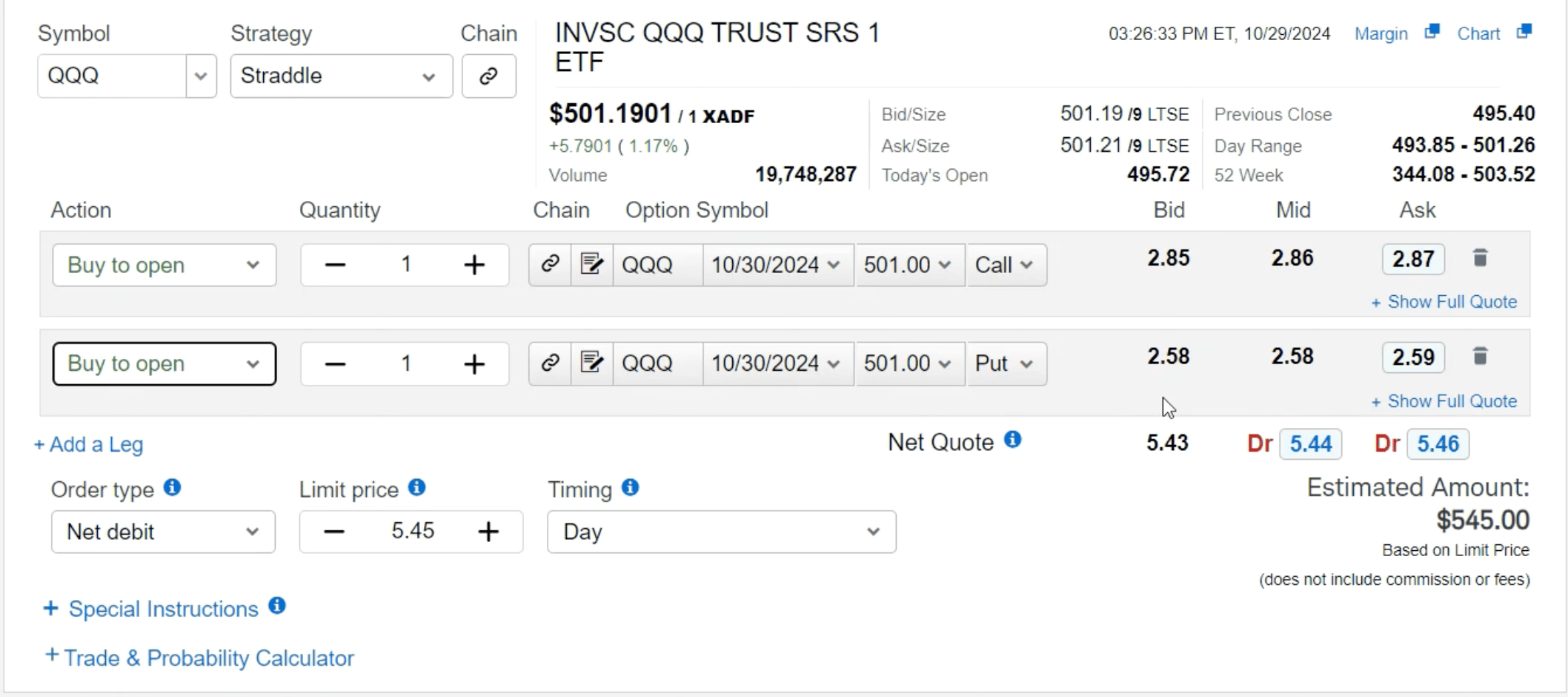Image resolution: width=1568 pixels, height=697 pixels.
Task: Open the Strategy dropdown showing Straddle
Action: (341, 76)
